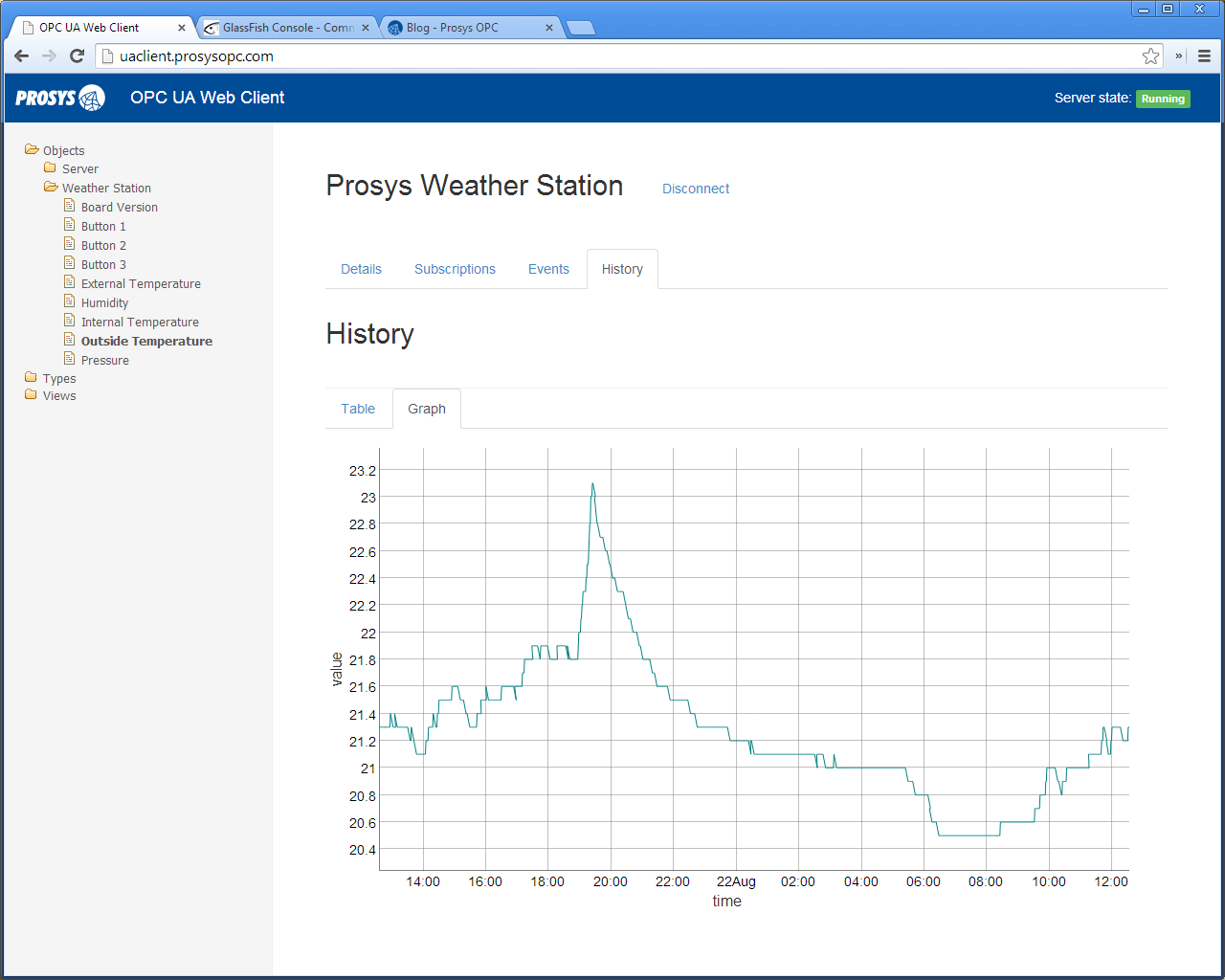1225x980 pixels.
Task: Click the Internal Temperature document icon
Action: point(69,321)
